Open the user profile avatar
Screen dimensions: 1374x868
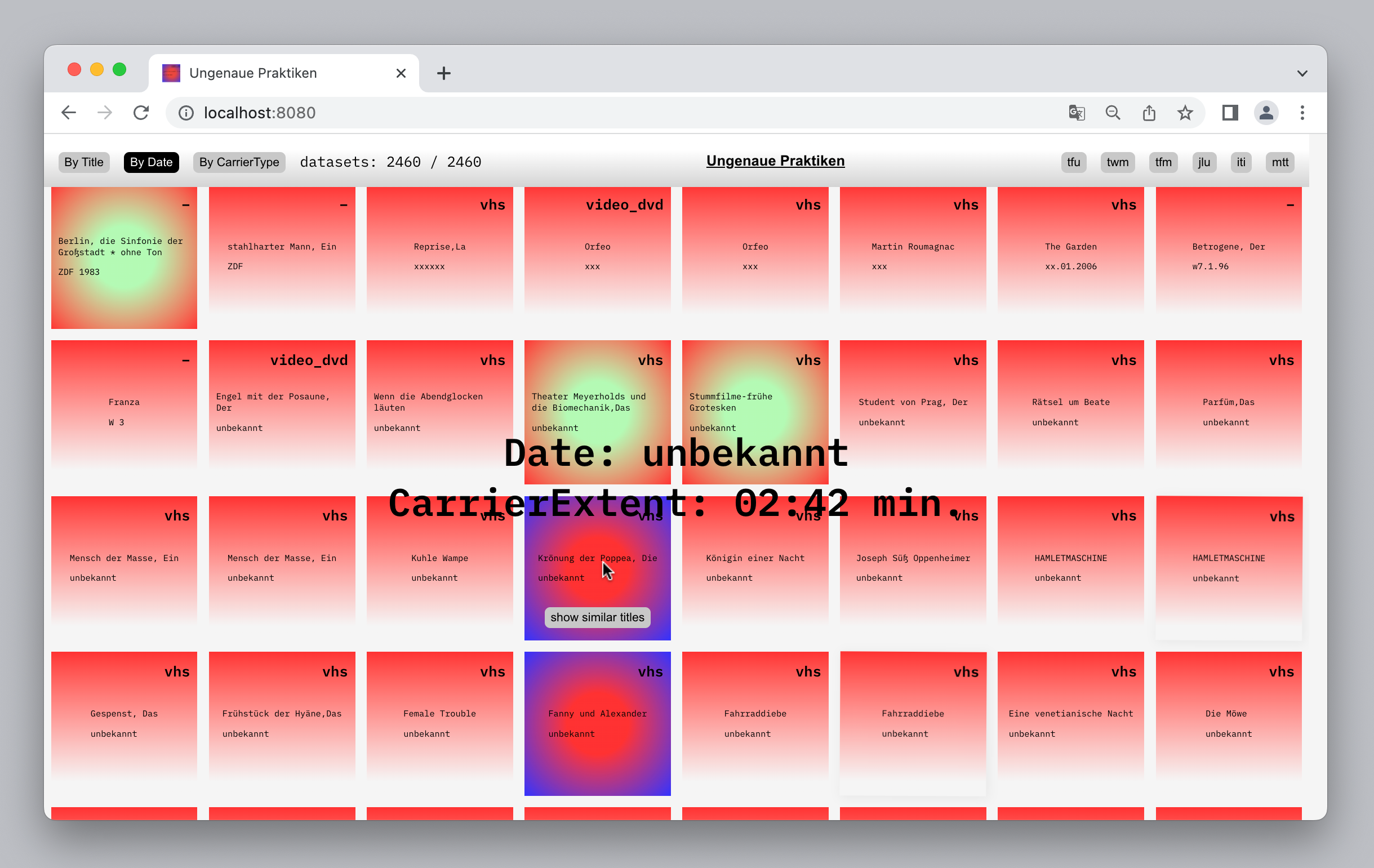(x=1266, y=113)
